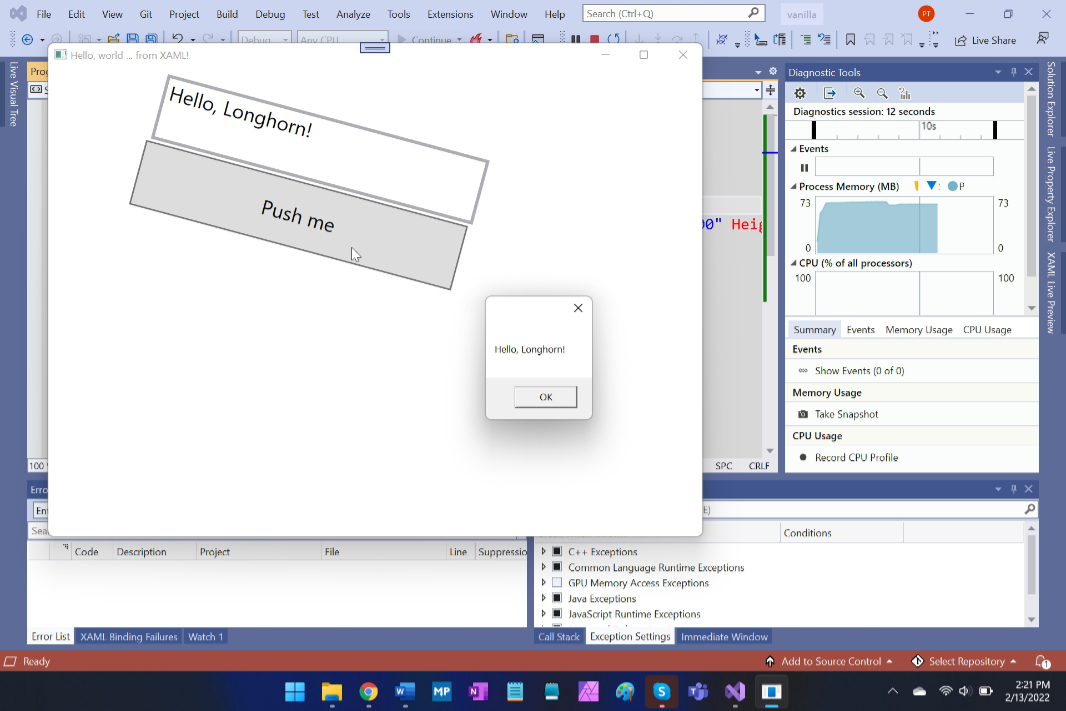Collapse the Process Memory (MB) section
The width and height of the screenshot is (1066, 711).
tap(794, 187)
